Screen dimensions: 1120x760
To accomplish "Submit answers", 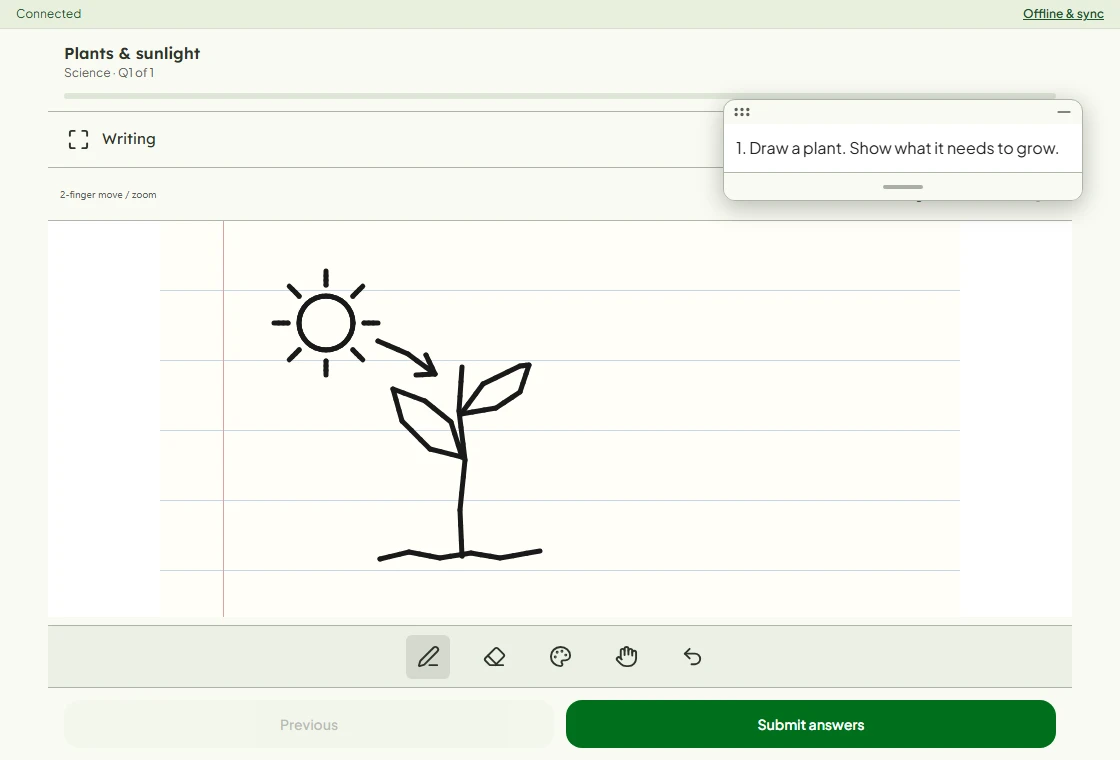I will [811, 724].
